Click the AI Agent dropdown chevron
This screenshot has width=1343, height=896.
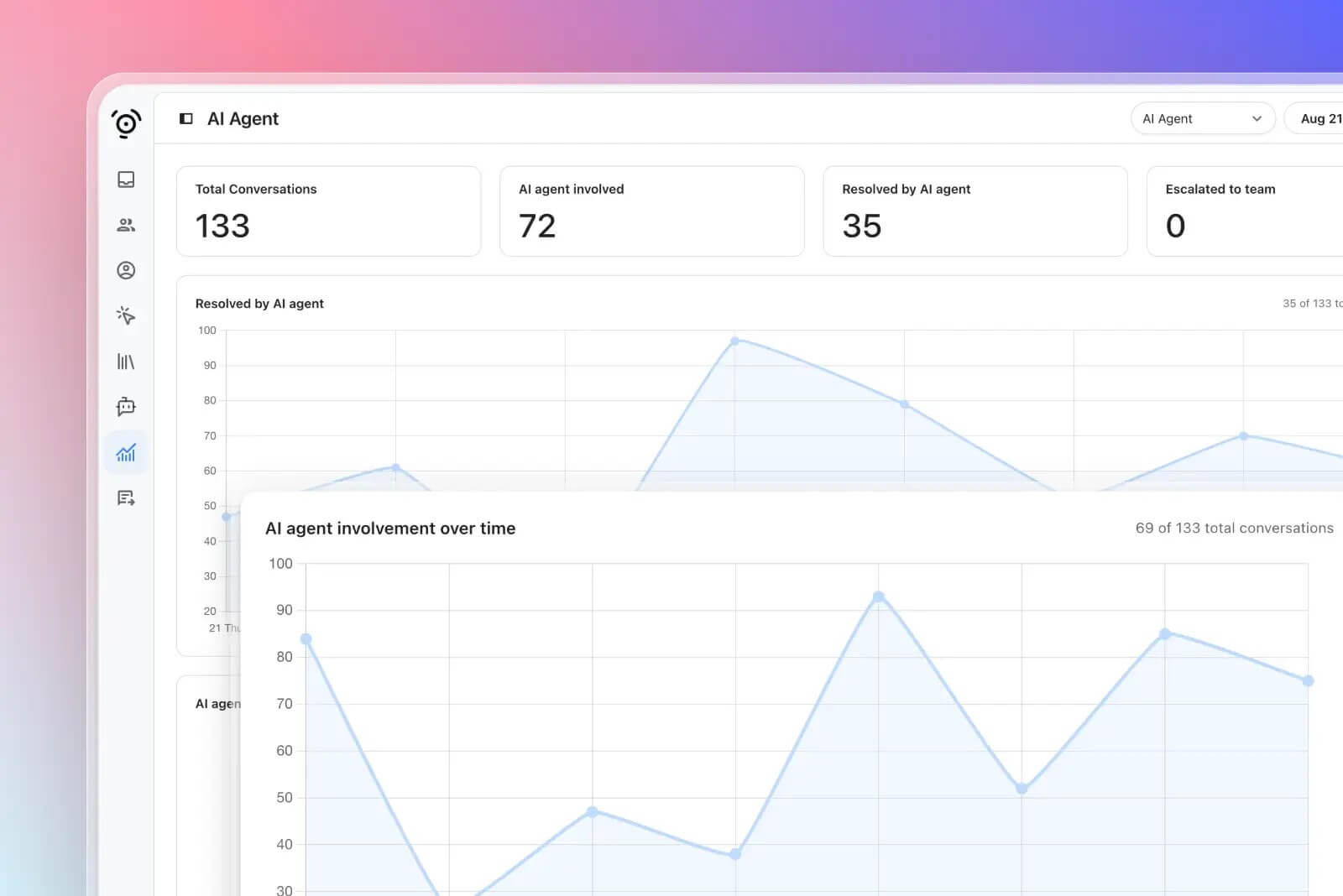tap(1257, 119)
